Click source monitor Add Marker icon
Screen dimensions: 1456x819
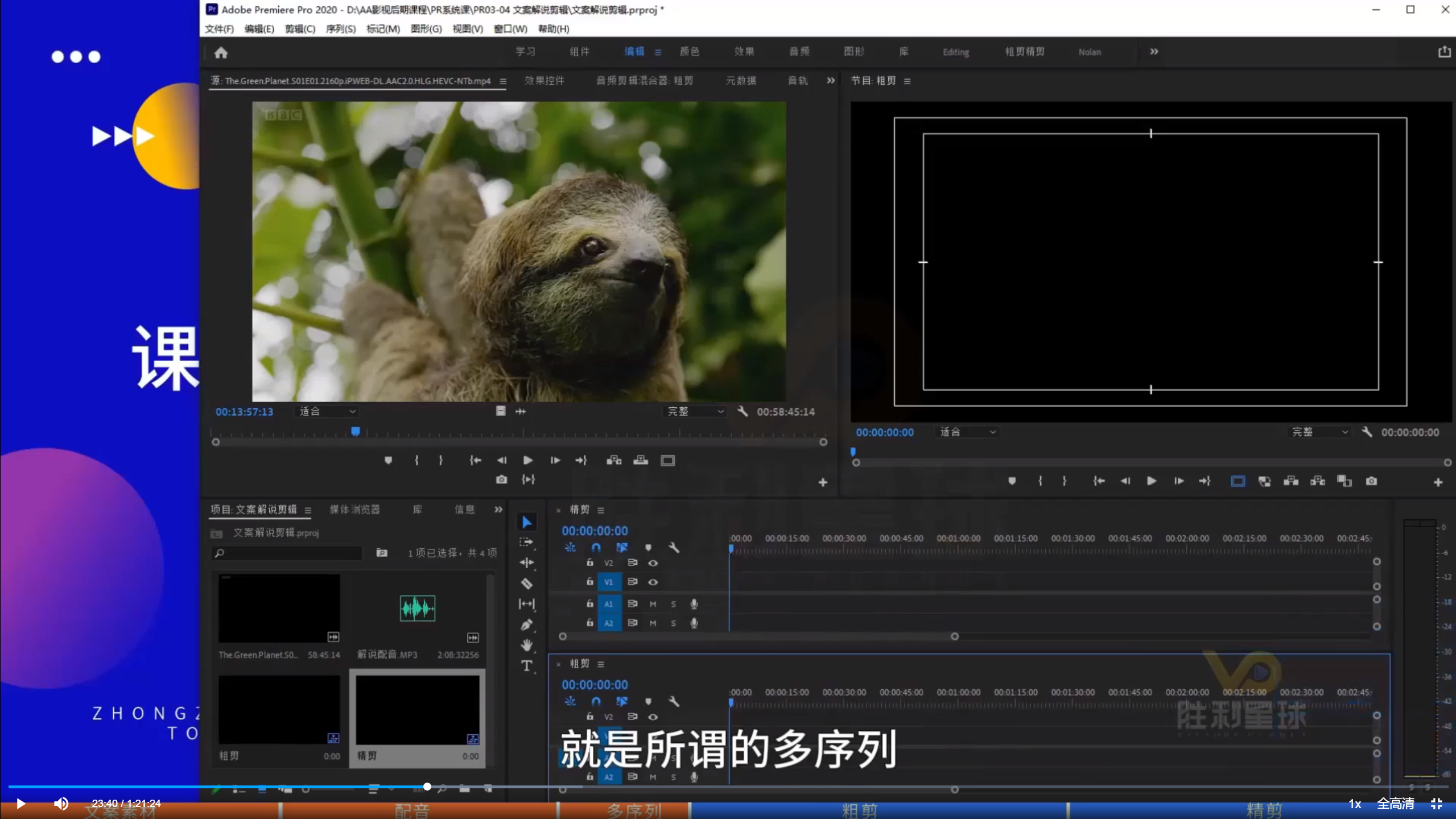point(388,460)
